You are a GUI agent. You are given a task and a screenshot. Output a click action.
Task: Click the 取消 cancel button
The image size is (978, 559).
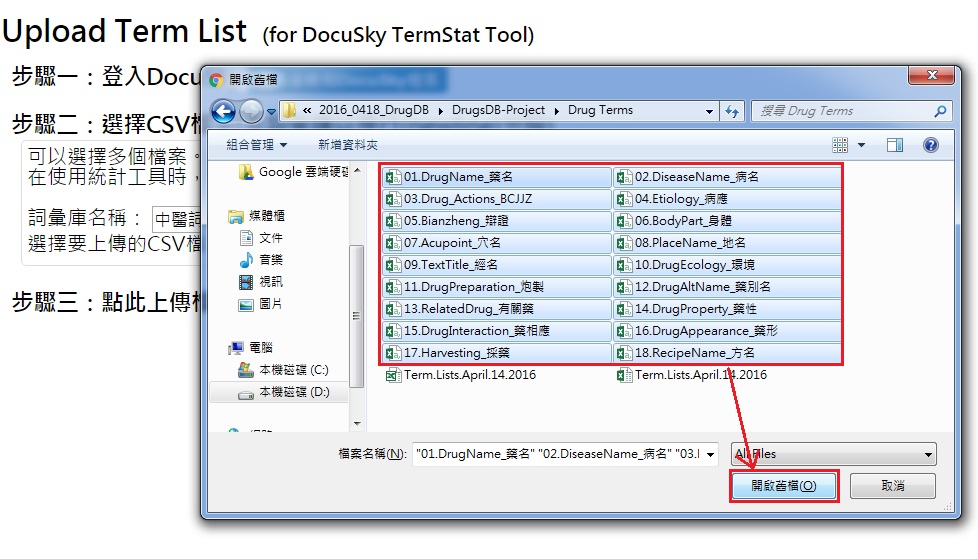(893, 486)
